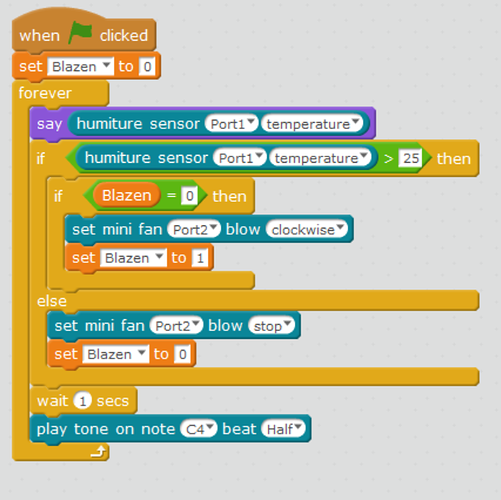Image resolution: width=501 pixels, height=500 pixels.
Task: Open temperature dropdown inside the if condition
Action: [320, 158]
